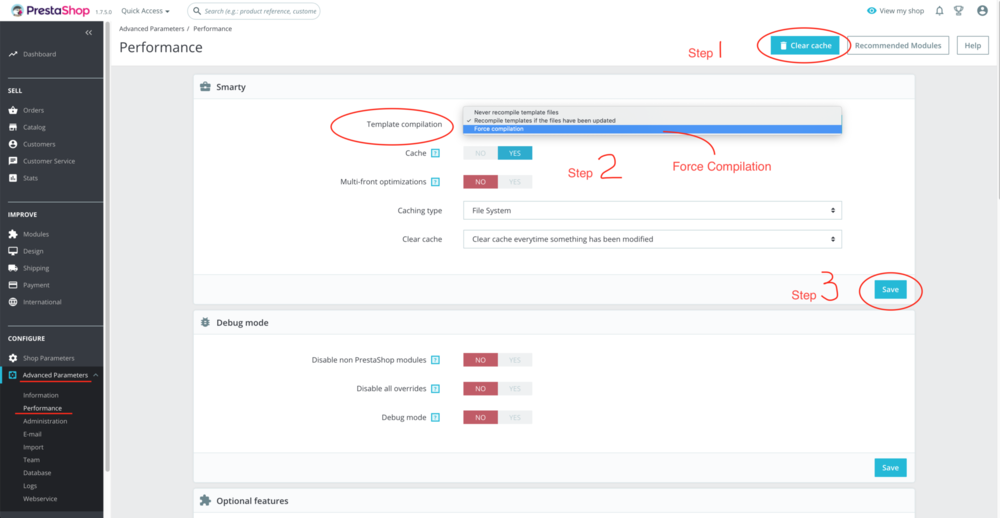The height and width of the screenshot is (518, 1000).
Task: Click the View my shop link
Action: [895, 11]
